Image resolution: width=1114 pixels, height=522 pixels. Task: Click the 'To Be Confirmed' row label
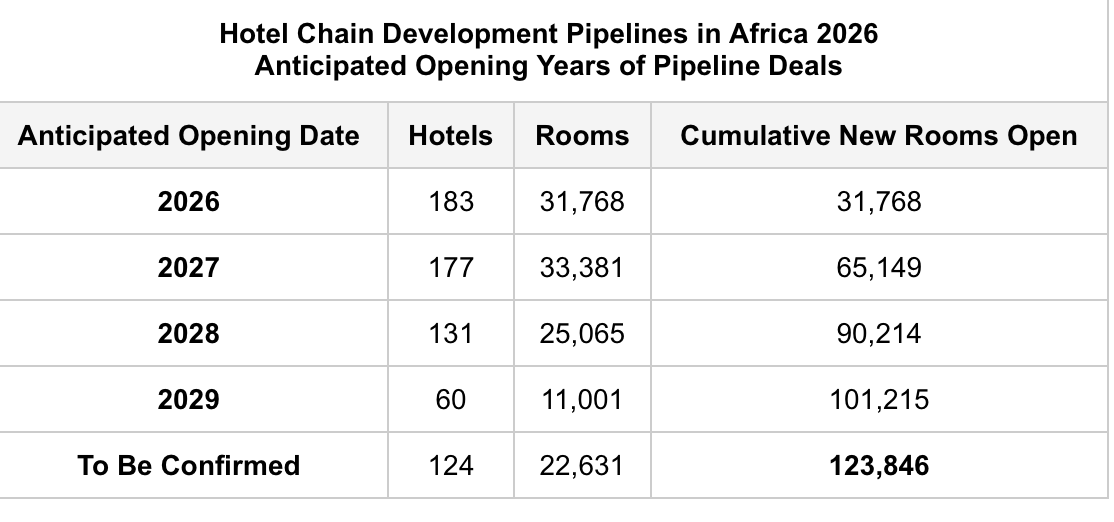click(x=189, y=465)
